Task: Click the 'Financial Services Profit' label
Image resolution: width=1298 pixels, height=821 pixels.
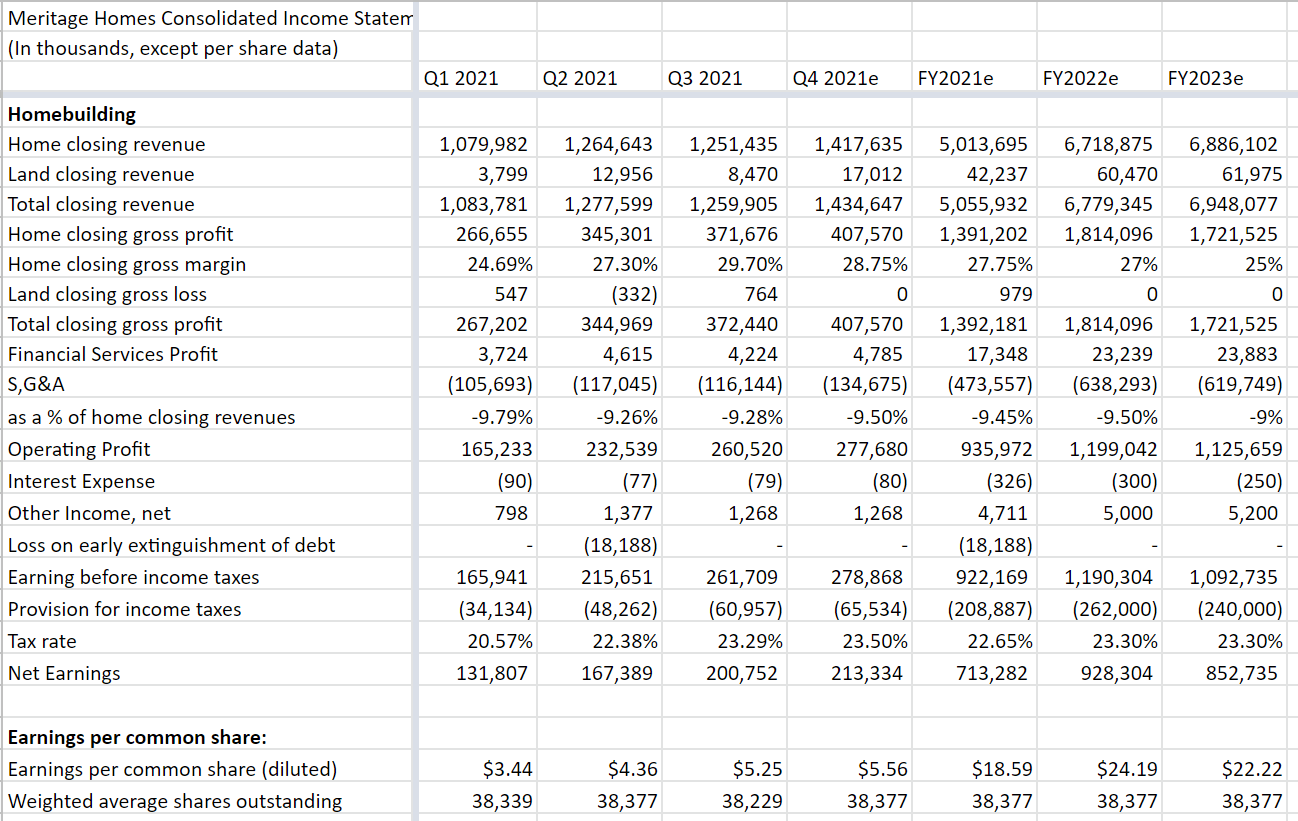Action: [112, 354]
